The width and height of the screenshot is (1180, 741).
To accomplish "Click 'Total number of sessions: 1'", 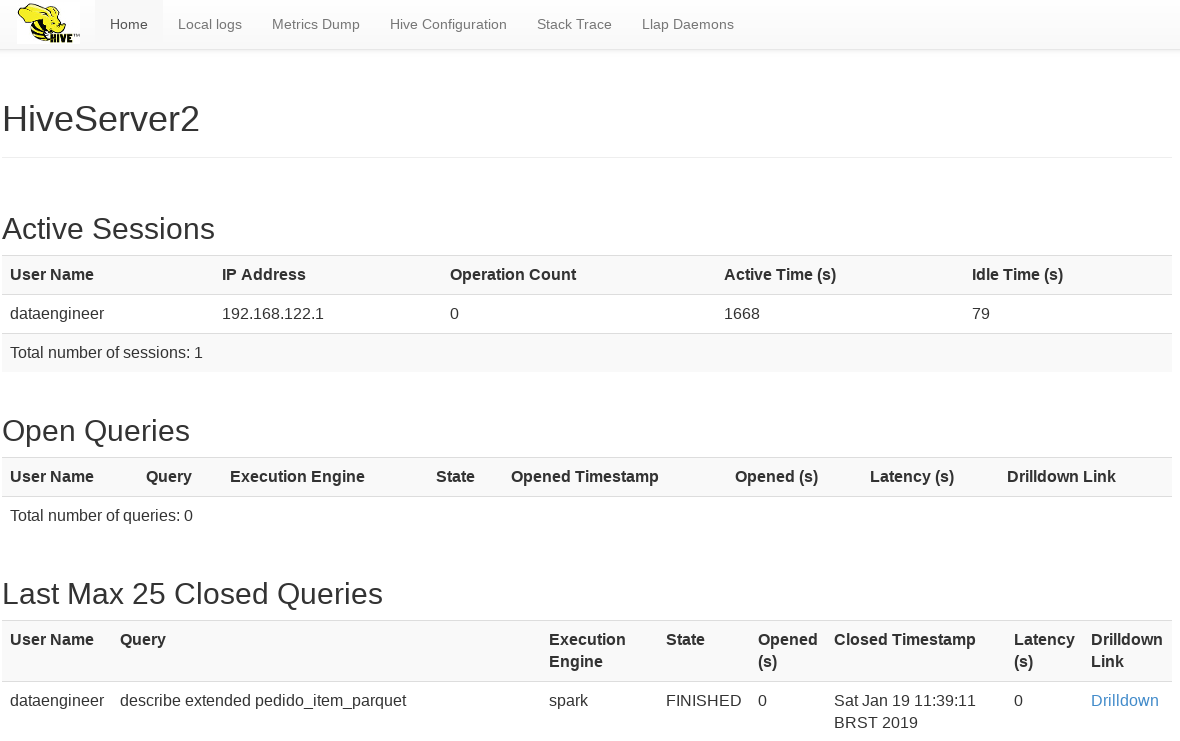I will pyautogui.click(x=106, y=353).
